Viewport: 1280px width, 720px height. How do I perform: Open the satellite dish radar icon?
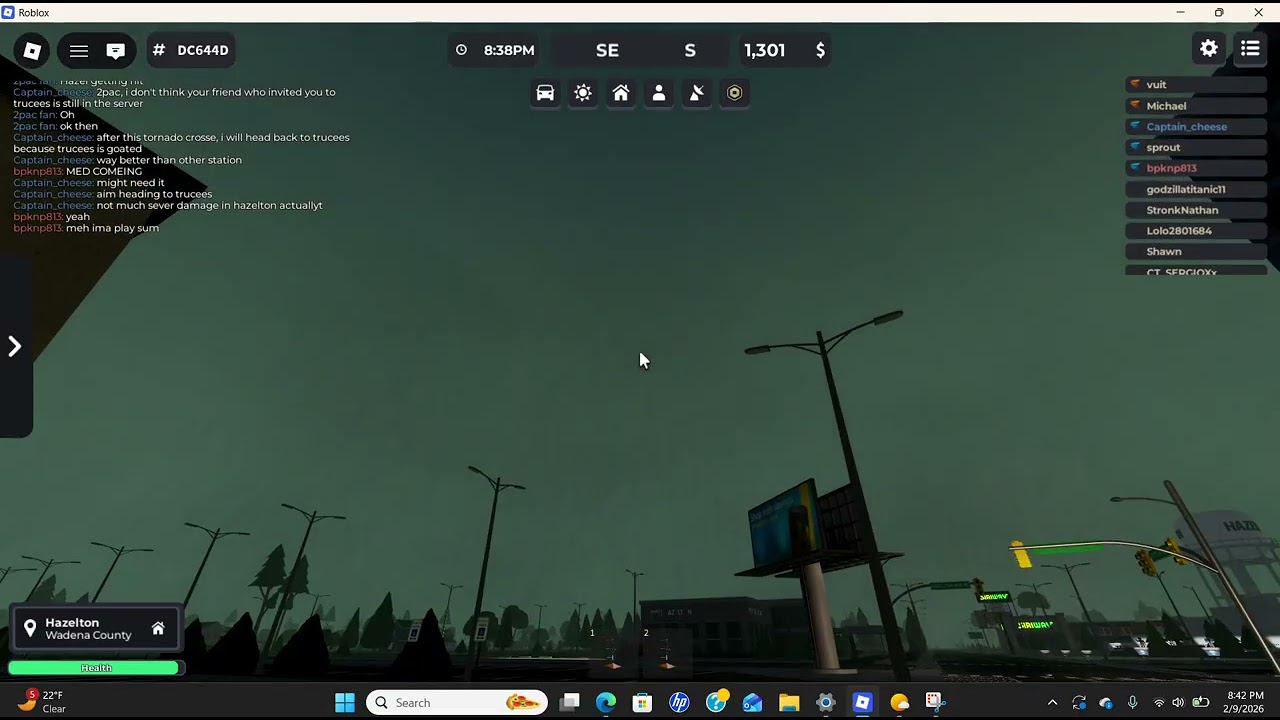(697, 93)
